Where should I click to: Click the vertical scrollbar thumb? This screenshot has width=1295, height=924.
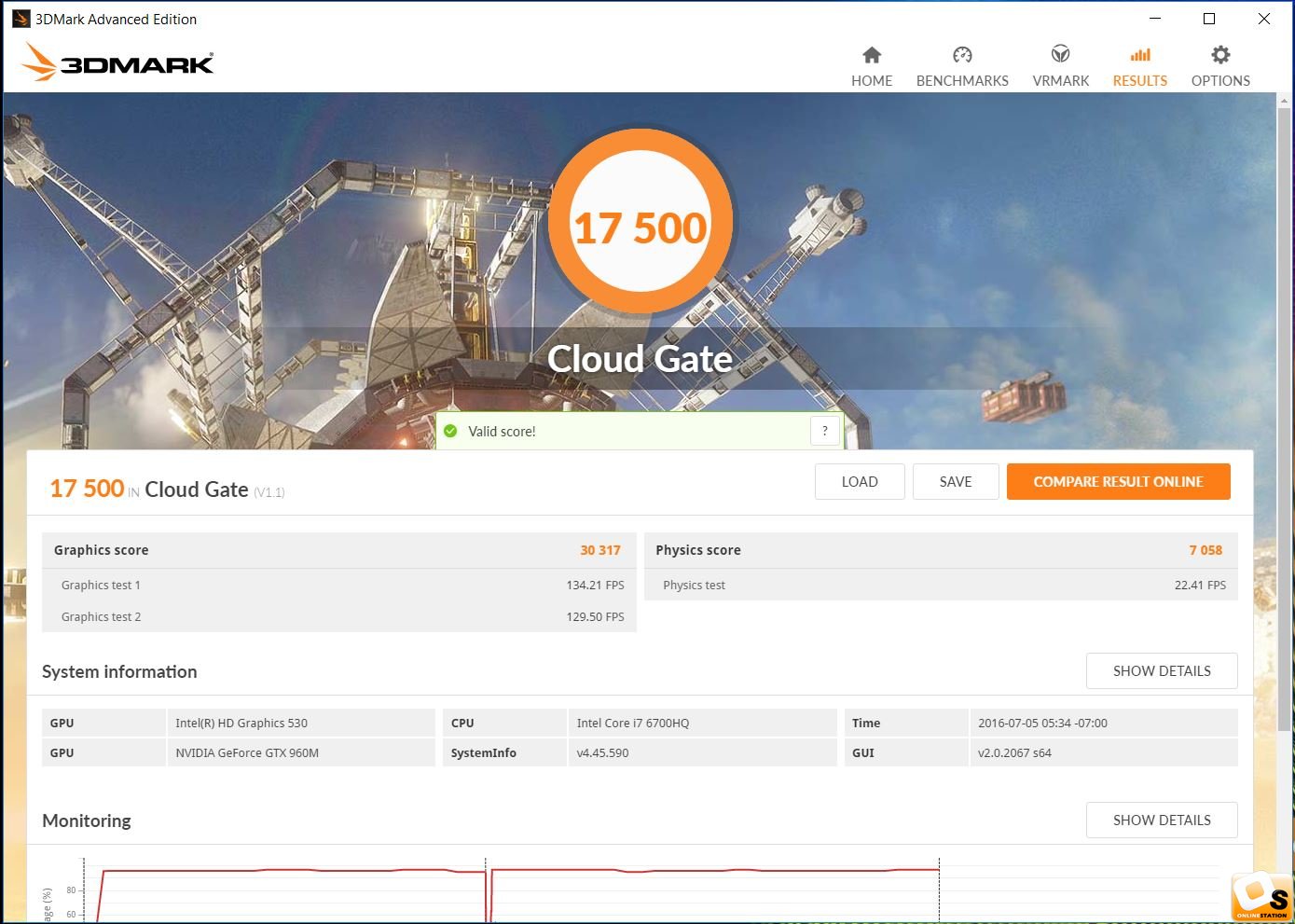(1285, 420)
